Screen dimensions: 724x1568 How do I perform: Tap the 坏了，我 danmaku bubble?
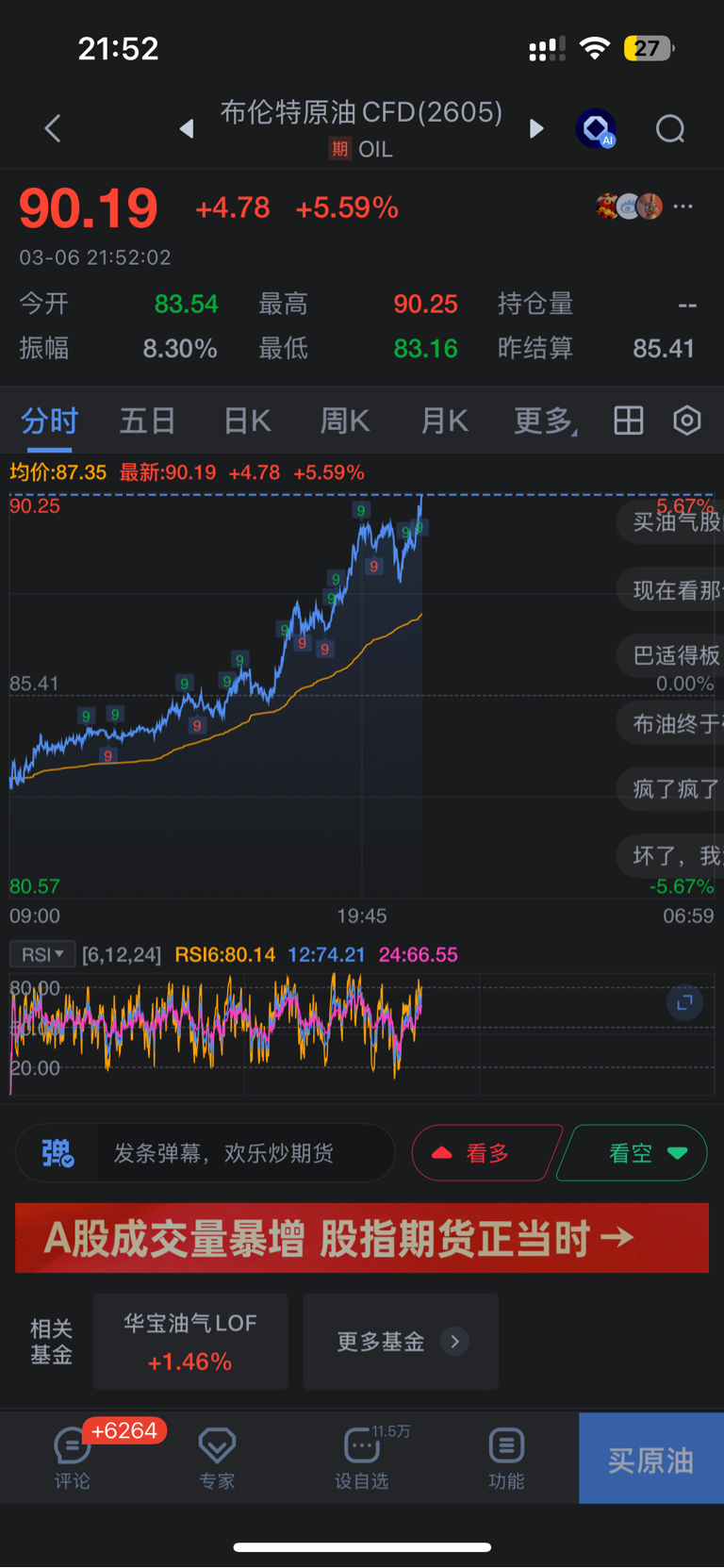[x=670, y=855]
